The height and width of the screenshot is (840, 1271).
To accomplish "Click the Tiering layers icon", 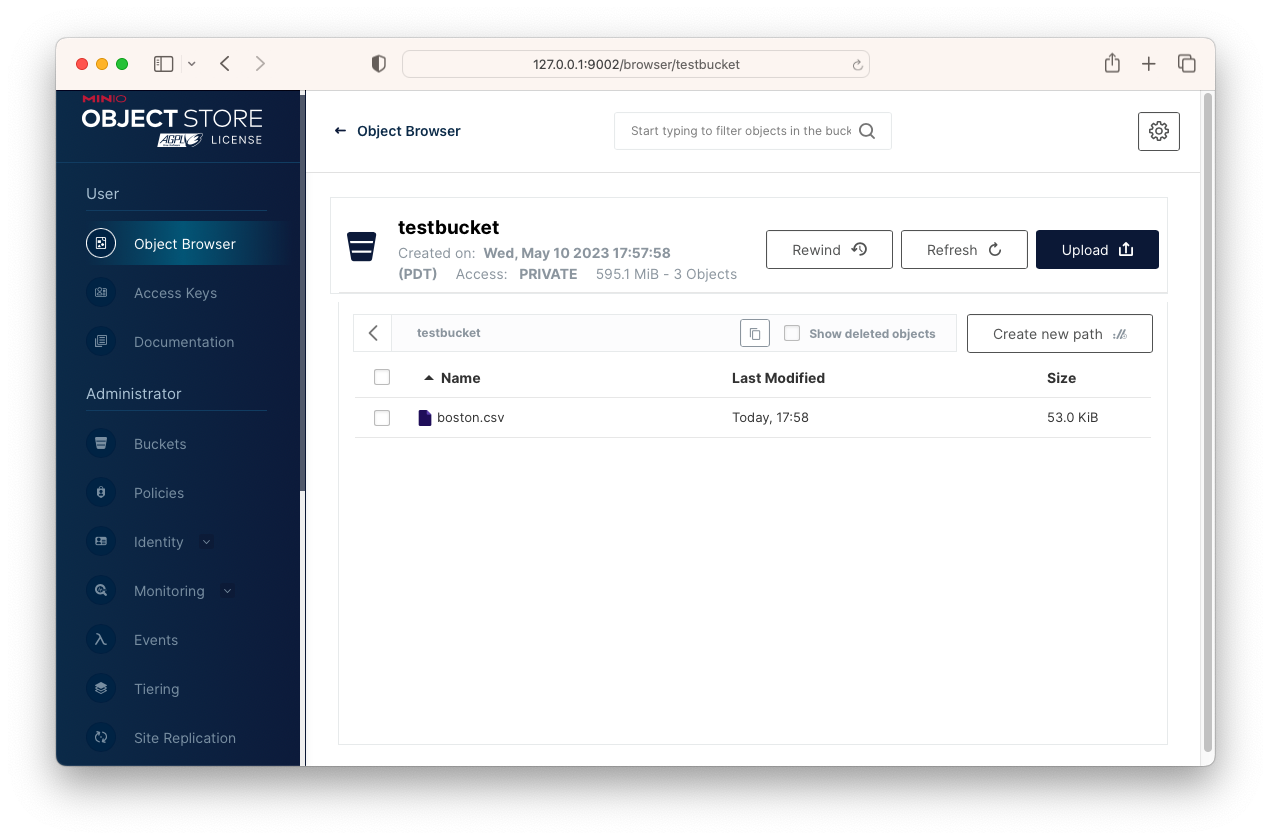I will (x=101, y=689).
